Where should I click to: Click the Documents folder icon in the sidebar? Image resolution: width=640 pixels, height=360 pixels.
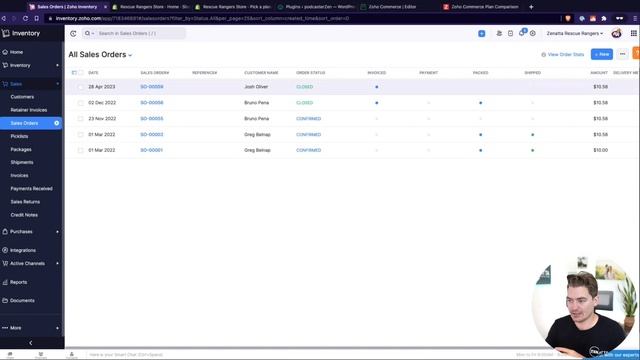(x=5, y=300)
